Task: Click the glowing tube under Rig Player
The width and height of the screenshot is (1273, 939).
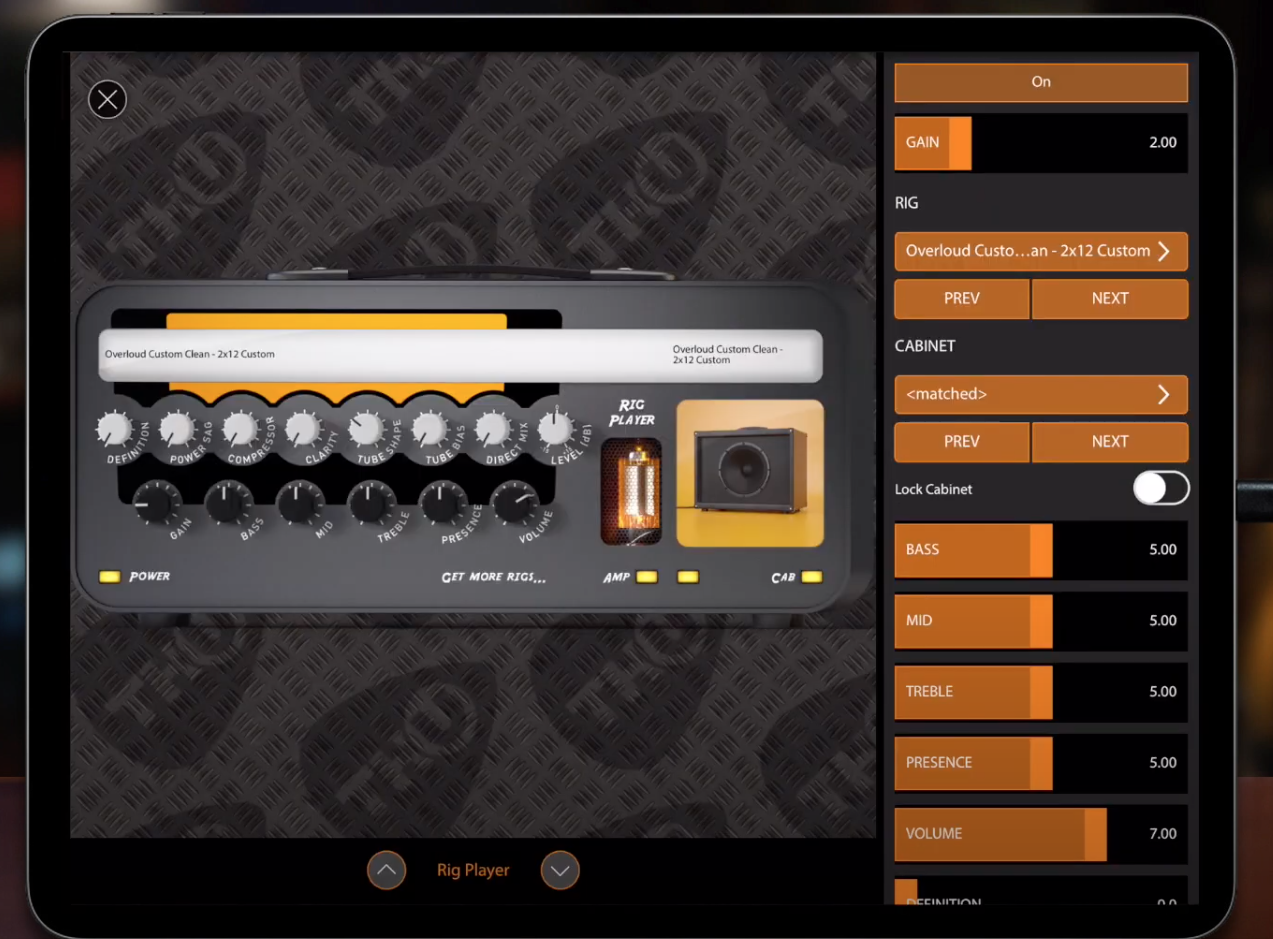Action: tap(631, 491)
